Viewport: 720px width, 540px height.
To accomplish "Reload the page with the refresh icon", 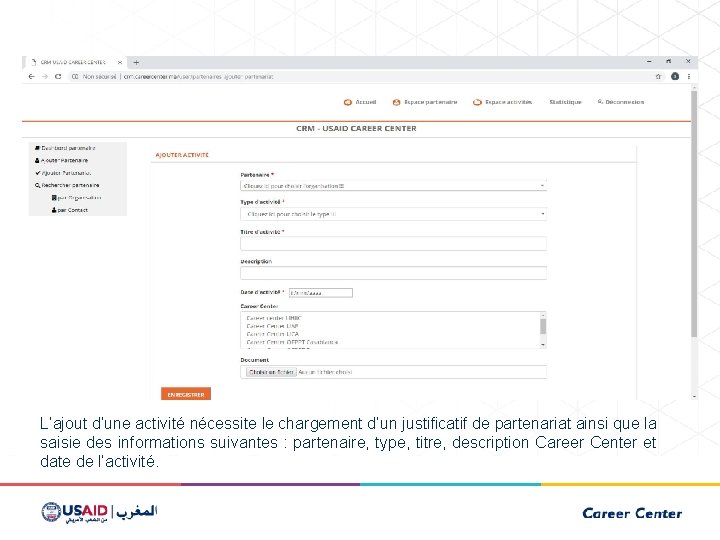I will click(58, 77).
